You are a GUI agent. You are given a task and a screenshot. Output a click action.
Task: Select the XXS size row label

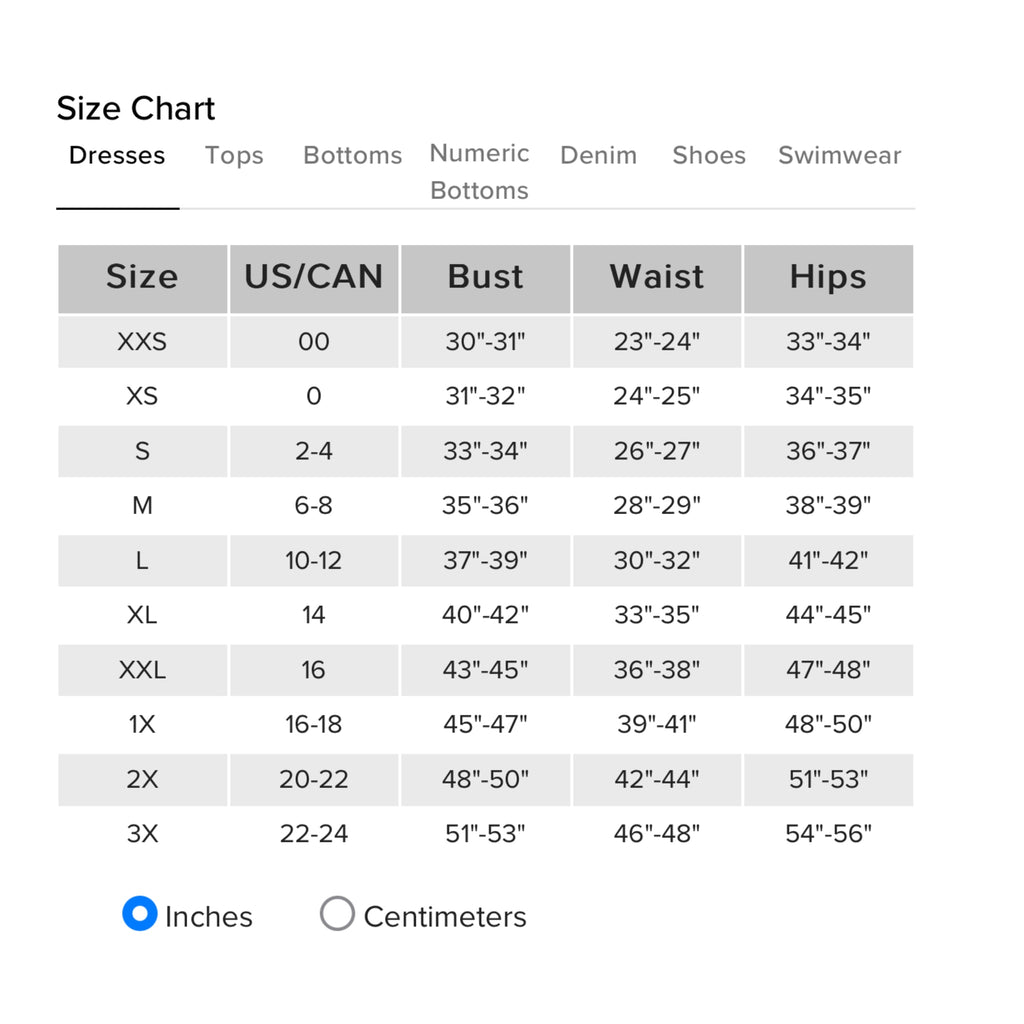pos(142,342)
